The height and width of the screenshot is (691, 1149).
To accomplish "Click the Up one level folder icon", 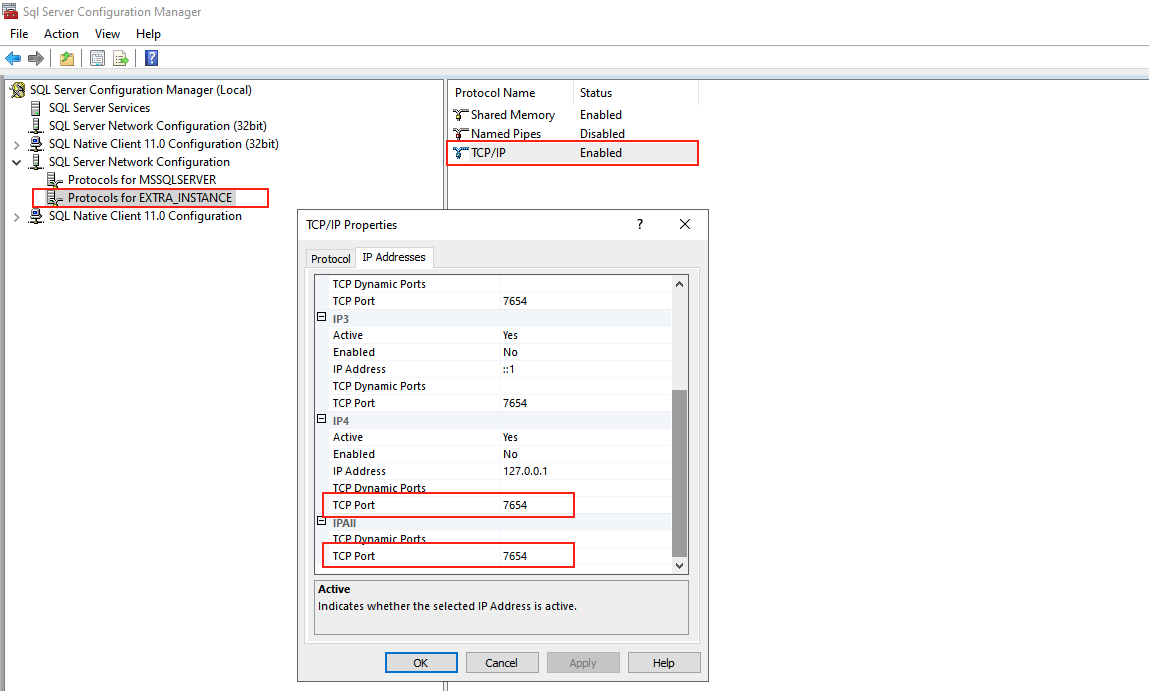I will coord(67,58).
